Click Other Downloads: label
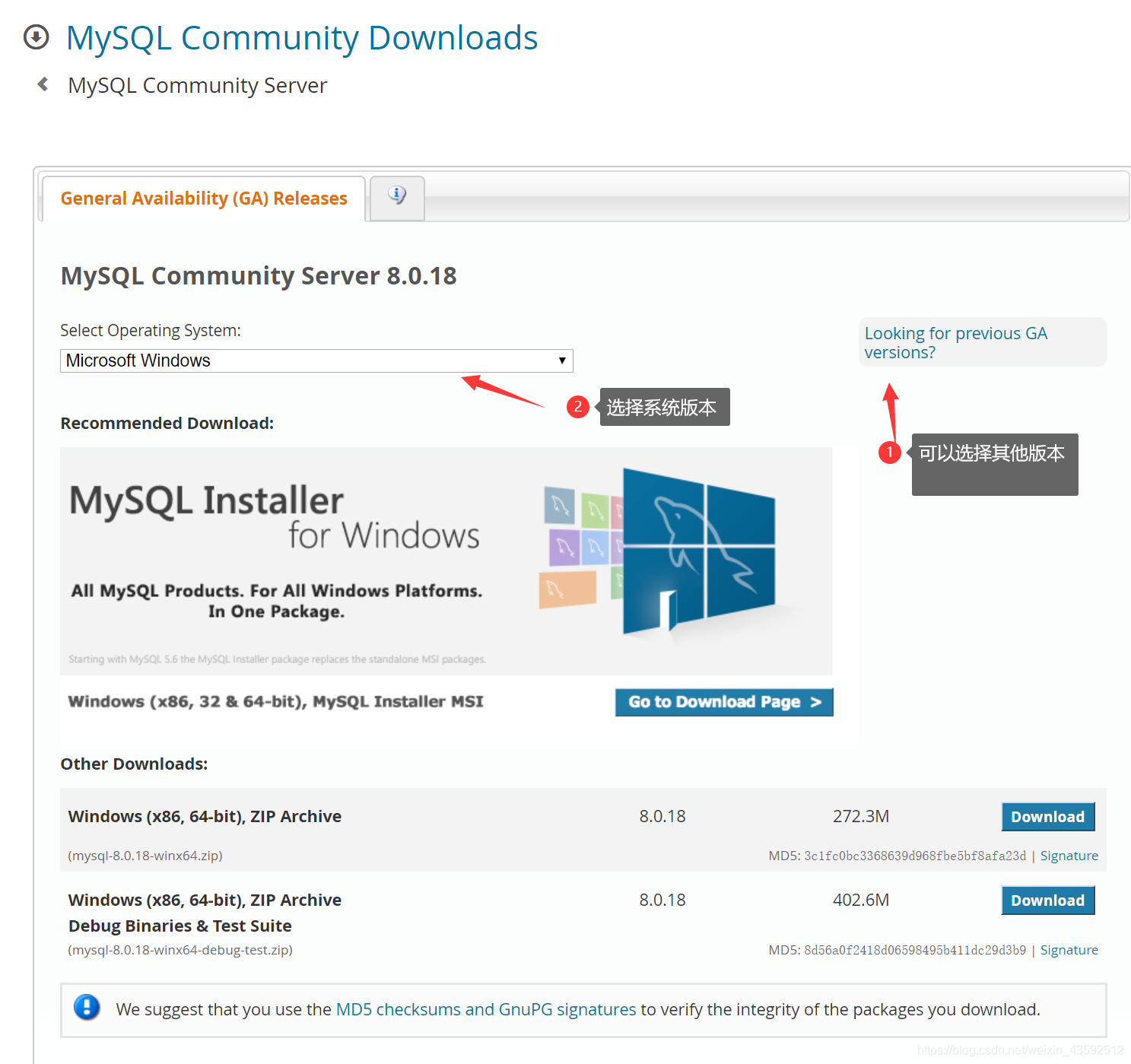This screenshot has width=1131, height=1064. click(x=134, y=764)
